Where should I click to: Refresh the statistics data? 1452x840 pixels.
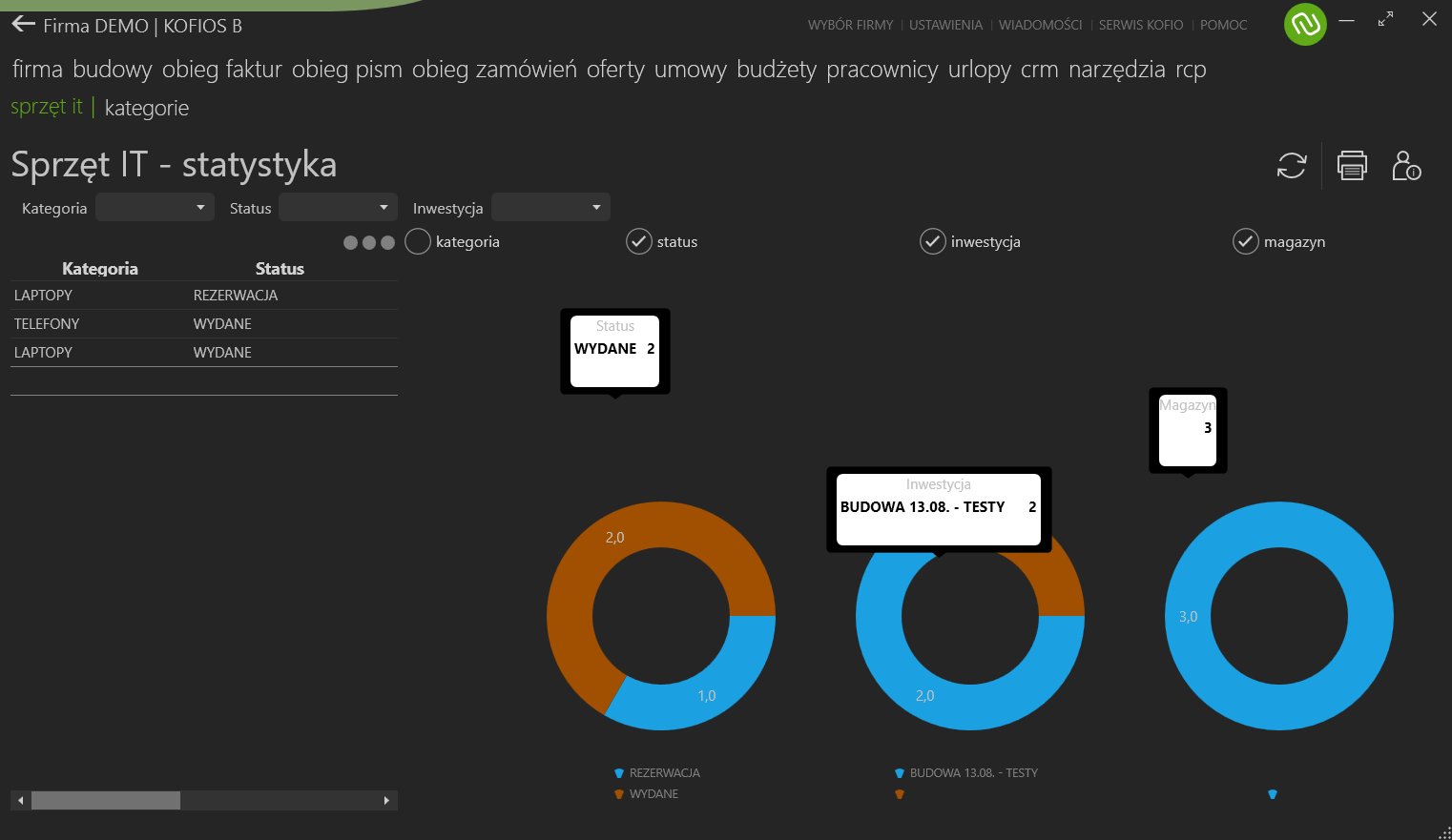[1292, 166]
